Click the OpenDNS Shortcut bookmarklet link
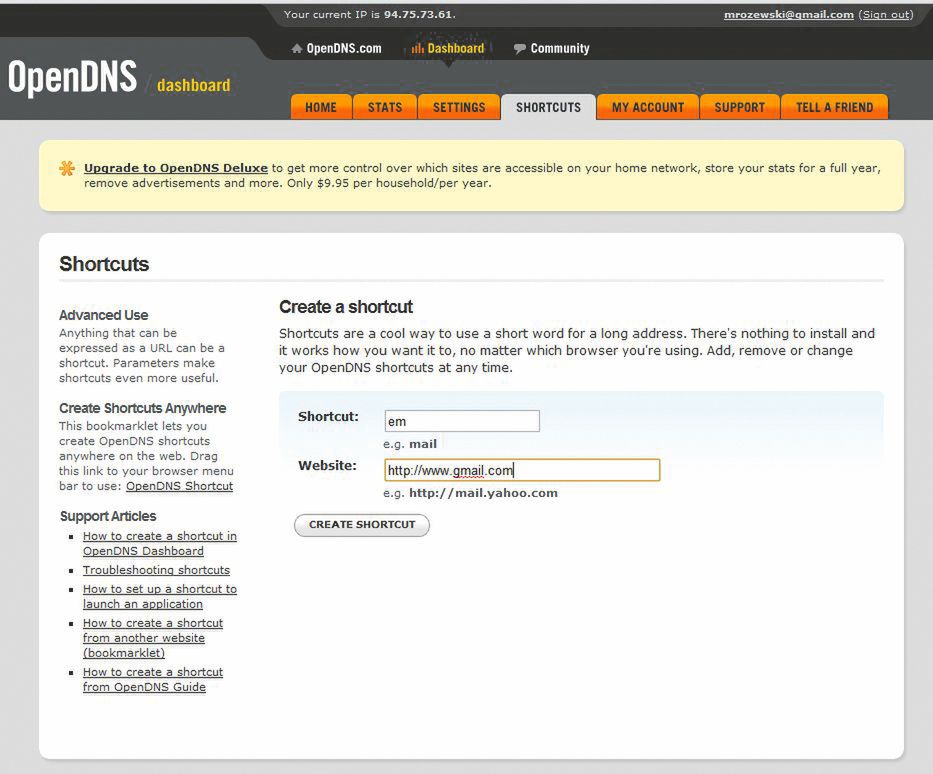This screenshot has height=774, width=933. pyautogui.click(x=179, y=486)
